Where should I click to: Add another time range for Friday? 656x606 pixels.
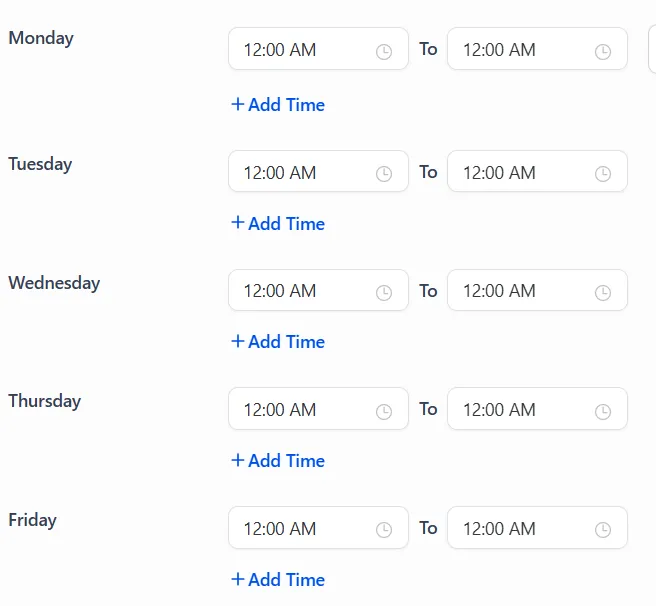(x=278, y=580)
